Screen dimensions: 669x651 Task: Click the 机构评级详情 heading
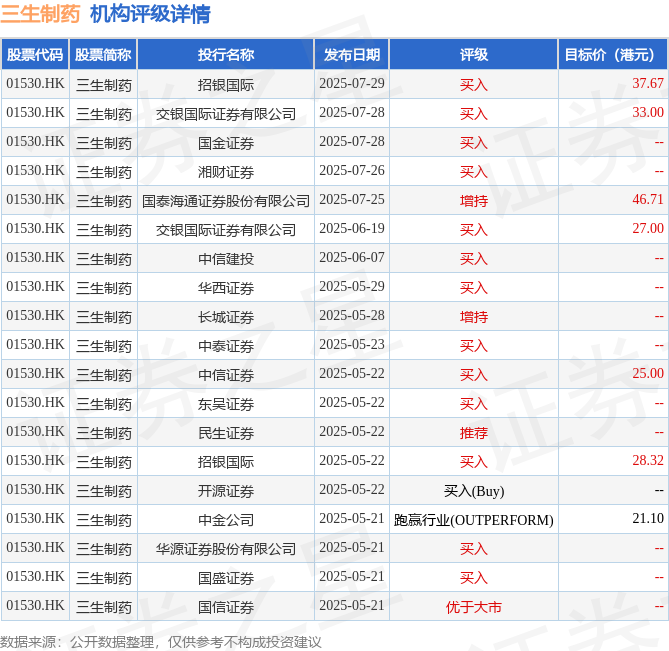coord(150,14)
